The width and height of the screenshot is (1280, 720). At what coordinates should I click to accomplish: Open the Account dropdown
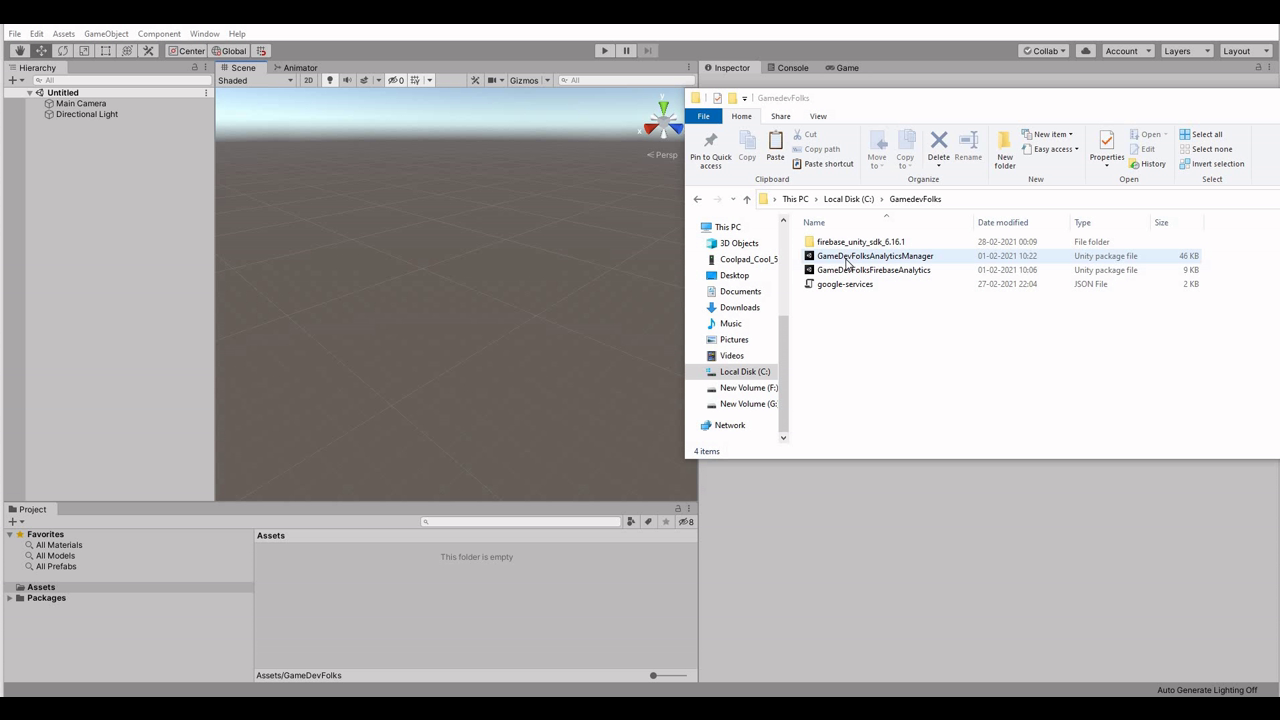pos(1128,51)
